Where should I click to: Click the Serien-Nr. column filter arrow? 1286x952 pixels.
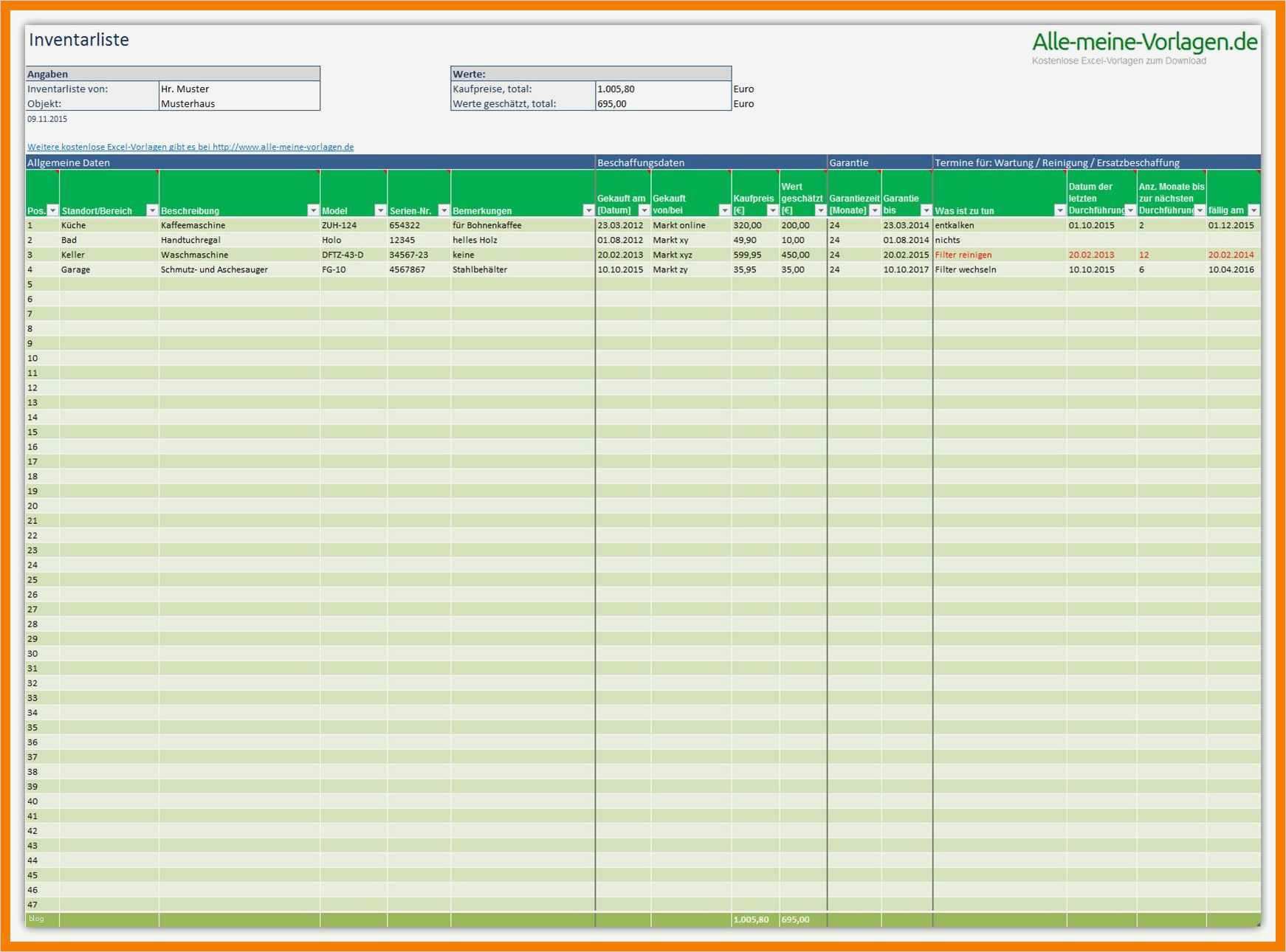(442, 210)
